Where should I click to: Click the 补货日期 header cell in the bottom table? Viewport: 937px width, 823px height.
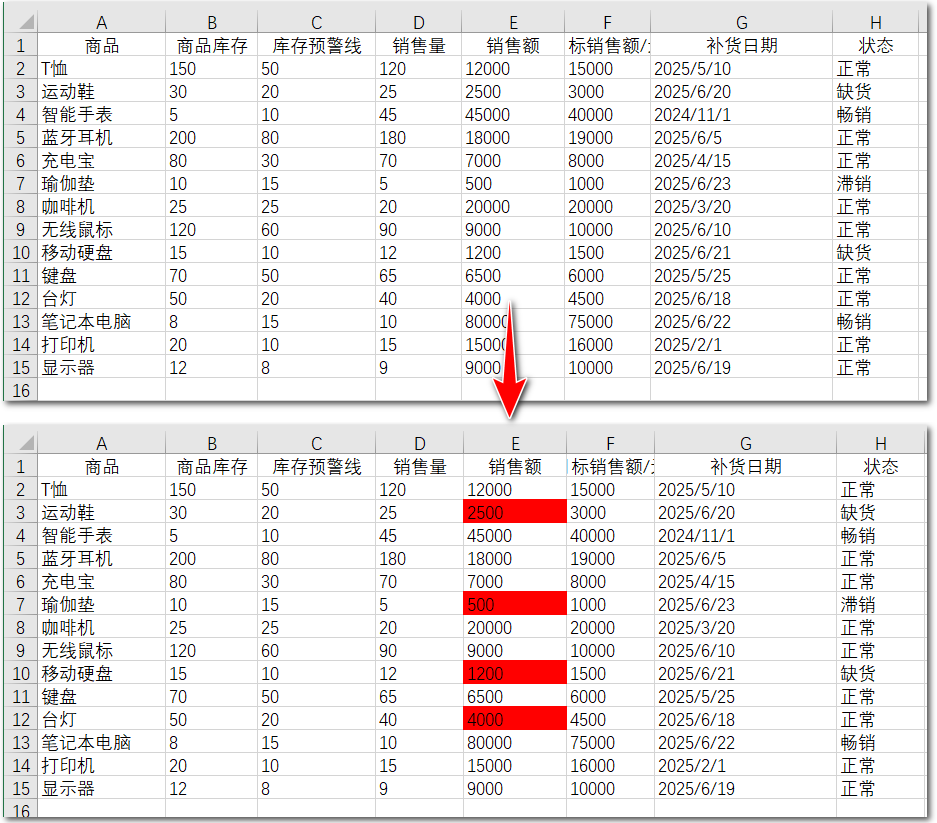pos(746,466)
